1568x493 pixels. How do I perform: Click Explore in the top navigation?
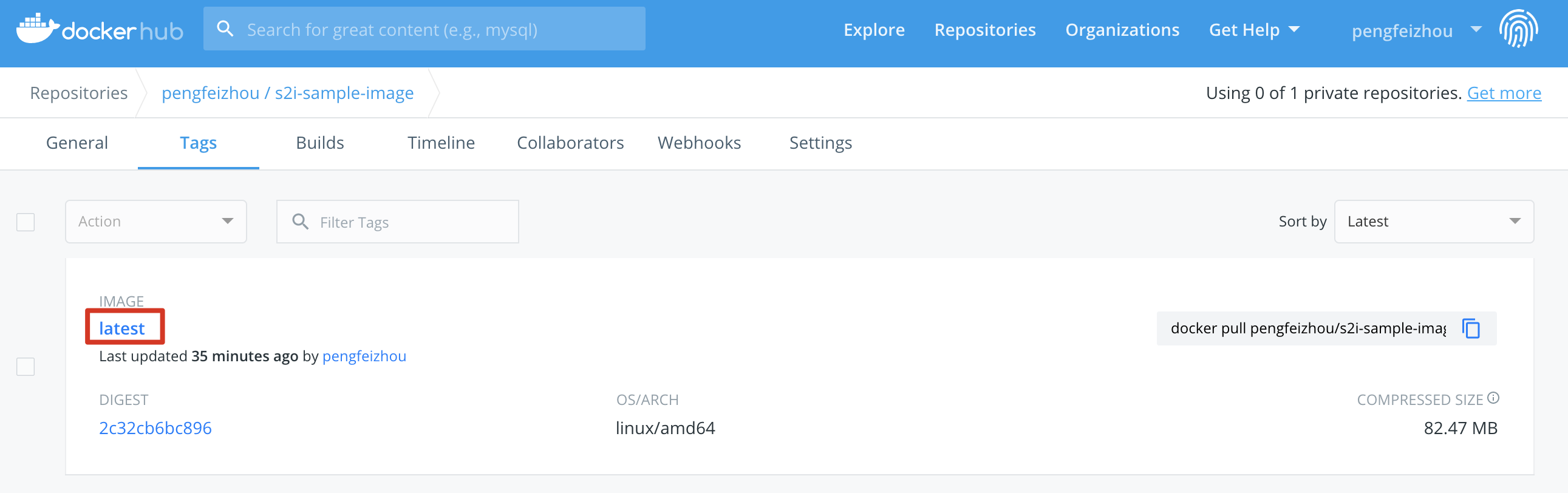click(x=874, y=30)
